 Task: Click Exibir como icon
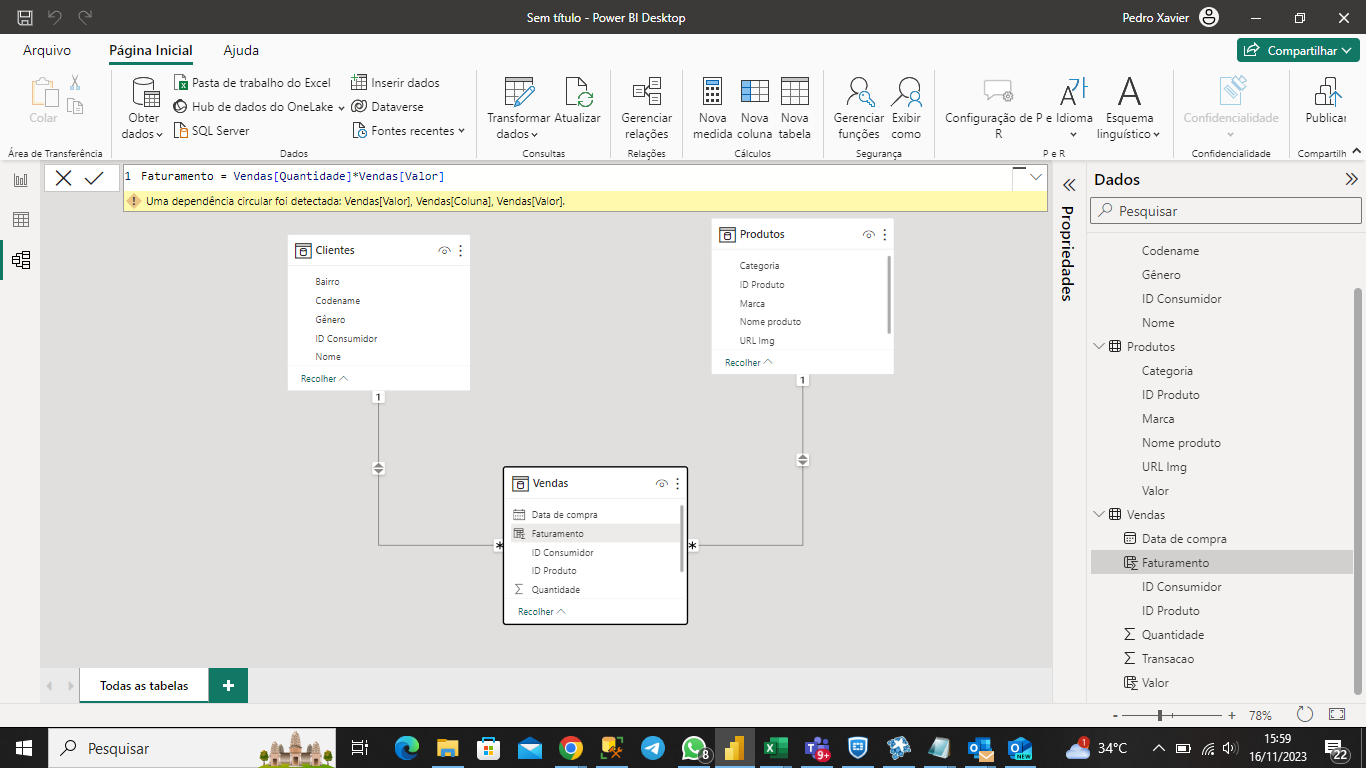click(x=906, y=91)
